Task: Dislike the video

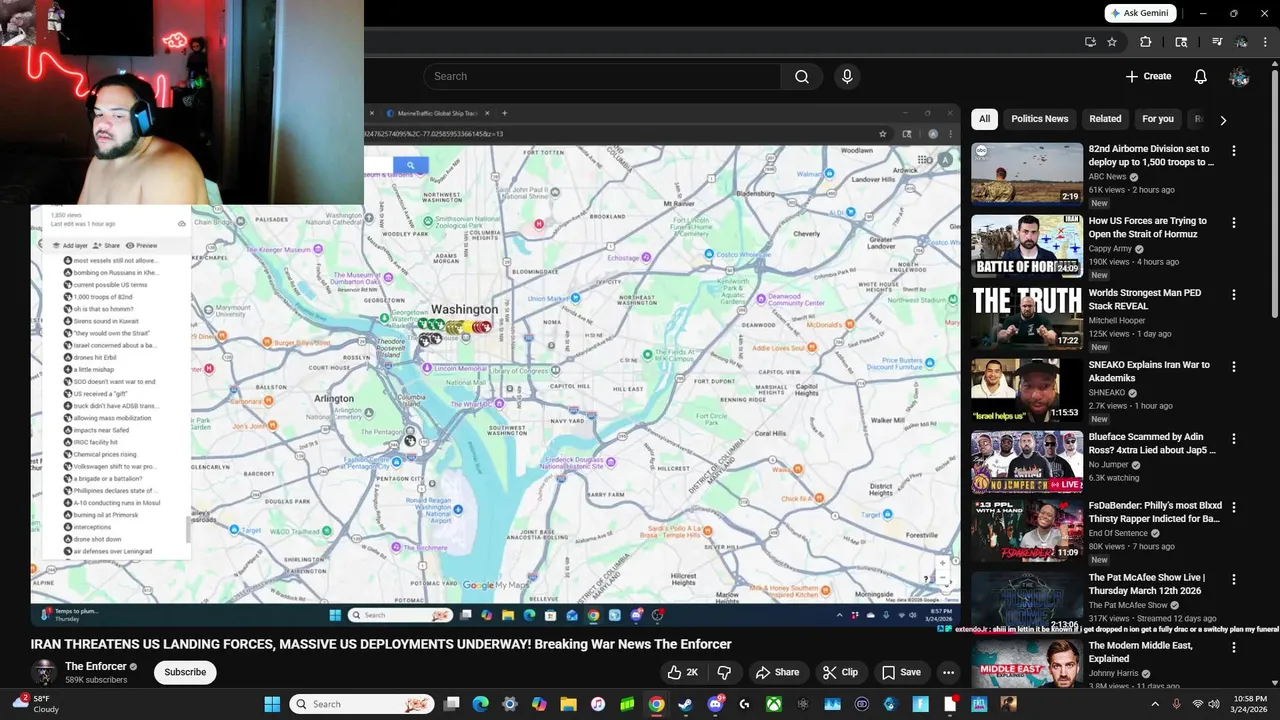Action: tap(724, 672)
